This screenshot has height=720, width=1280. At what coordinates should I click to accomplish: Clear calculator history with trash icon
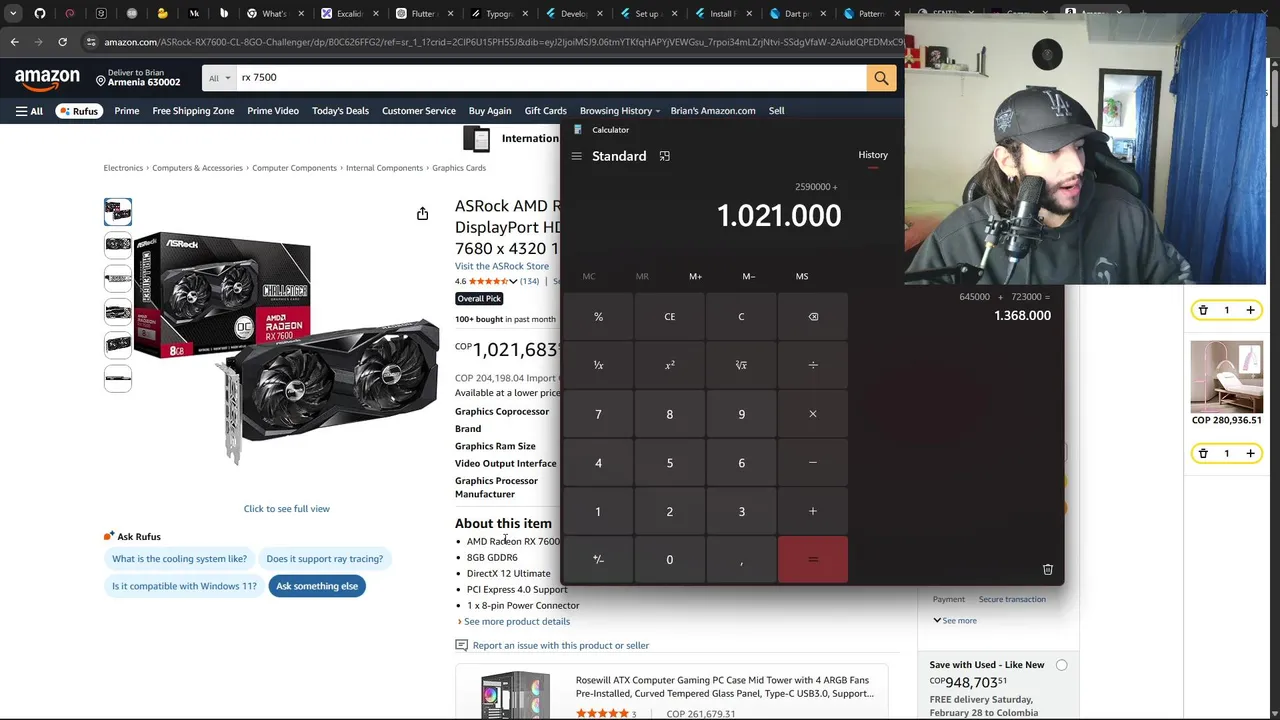point(1047,569)
